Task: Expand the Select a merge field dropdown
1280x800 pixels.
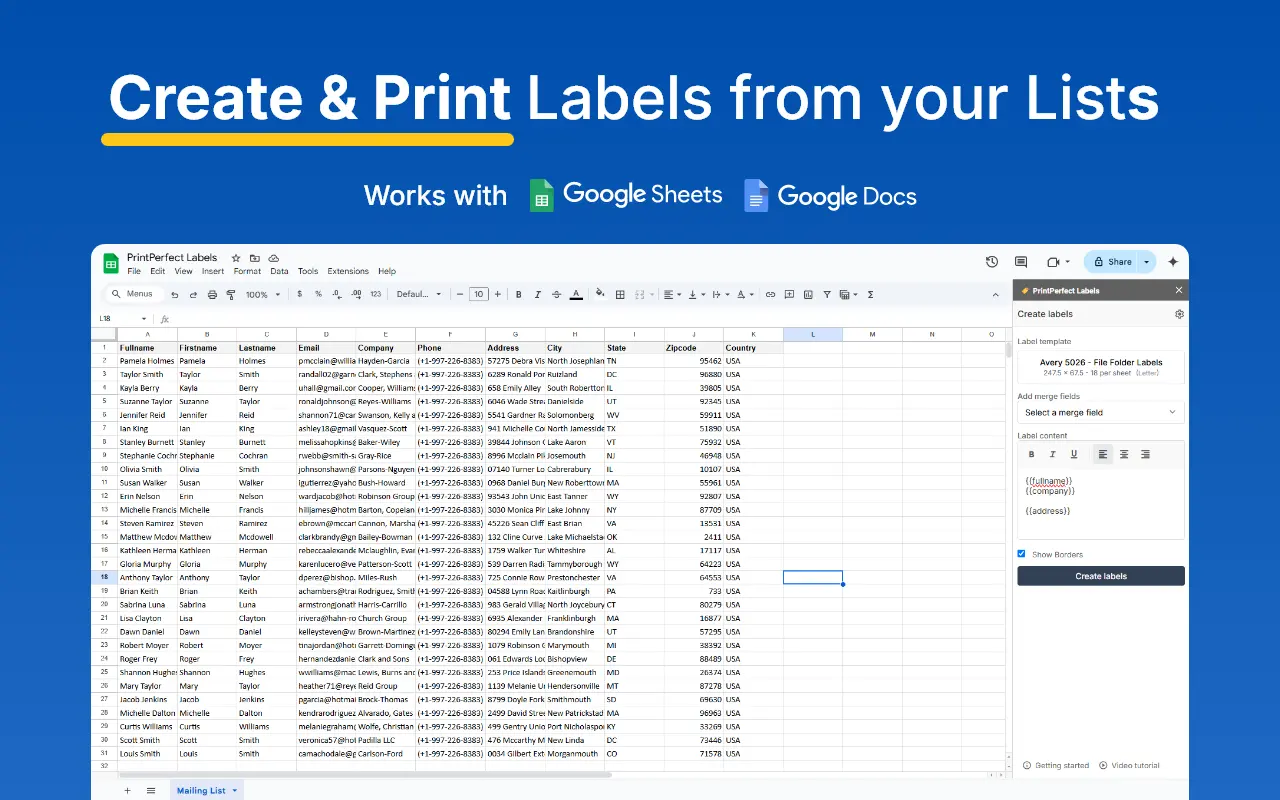Action: pos(1100,412)
